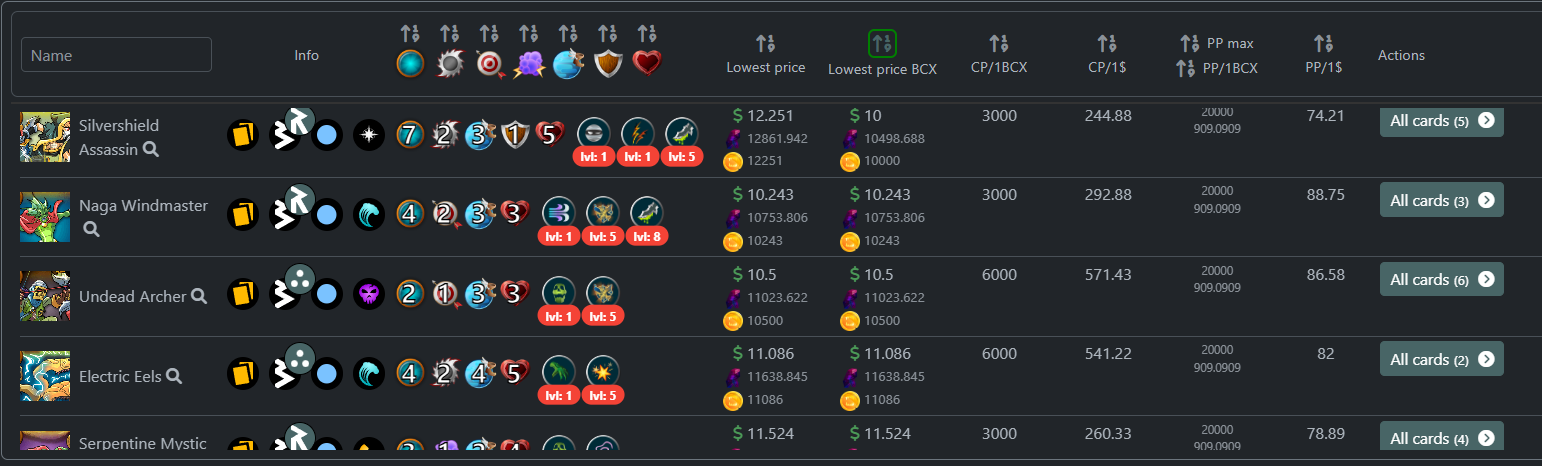1542x466 pixels.
Task: Click white star Life element for Silvershield Assassin
Action: [369, 134]
